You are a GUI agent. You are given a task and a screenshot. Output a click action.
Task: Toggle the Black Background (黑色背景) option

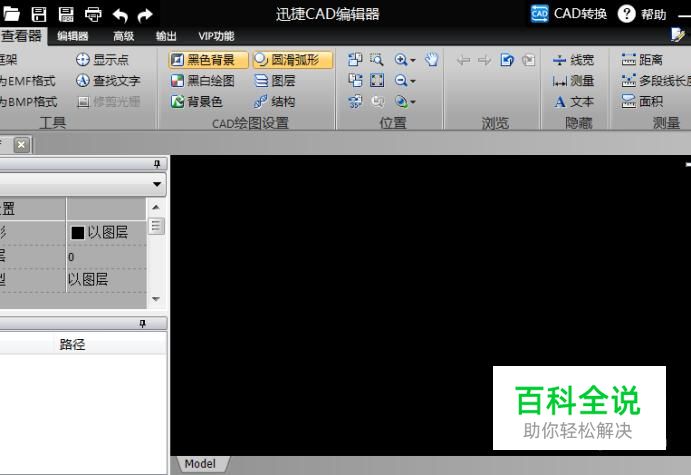point(208,60)
